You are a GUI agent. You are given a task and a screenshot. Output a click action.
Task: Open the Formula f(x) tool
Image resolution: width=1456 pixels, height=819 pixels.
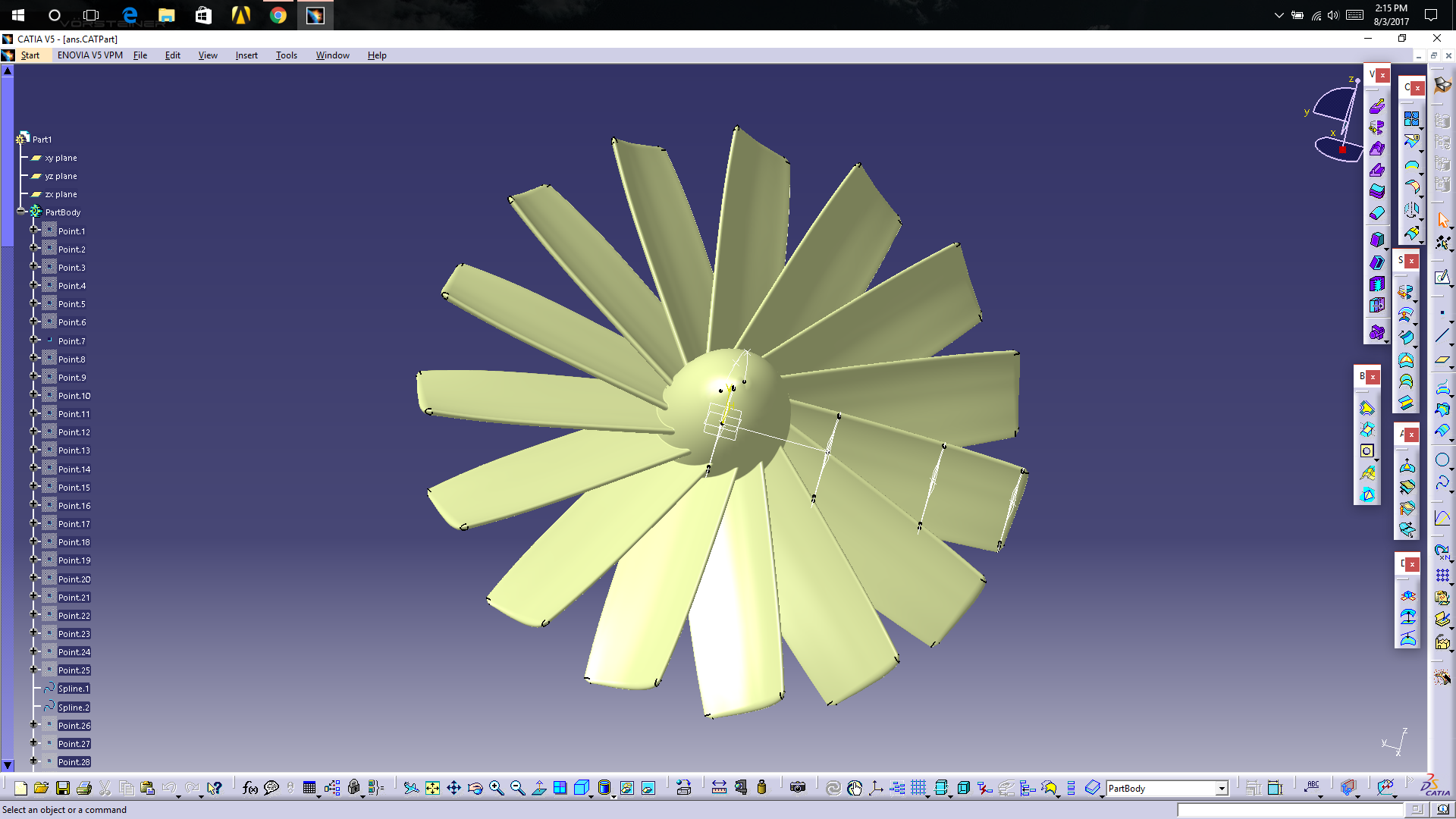(249, 789)
